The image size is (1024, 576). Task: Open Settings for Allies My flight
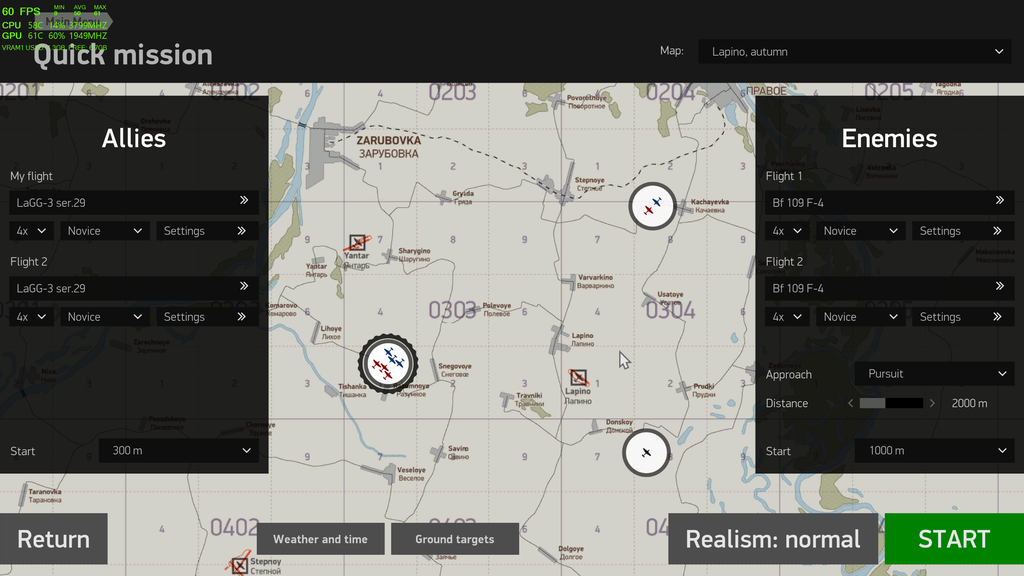coord(207,231)
